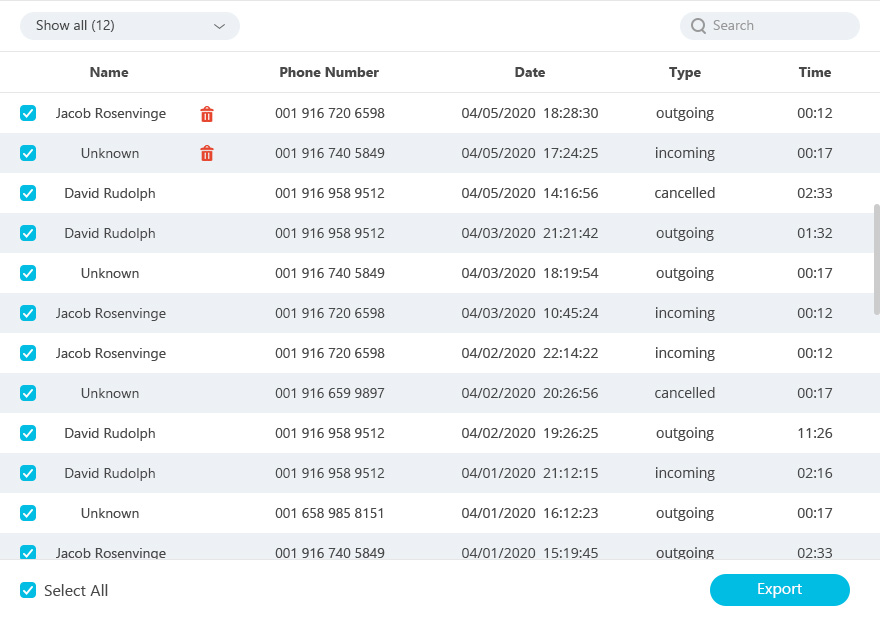Toggle the Select All checkbox
The width and height of the screenshot is (880, 620).
click(x=28, y=590)
